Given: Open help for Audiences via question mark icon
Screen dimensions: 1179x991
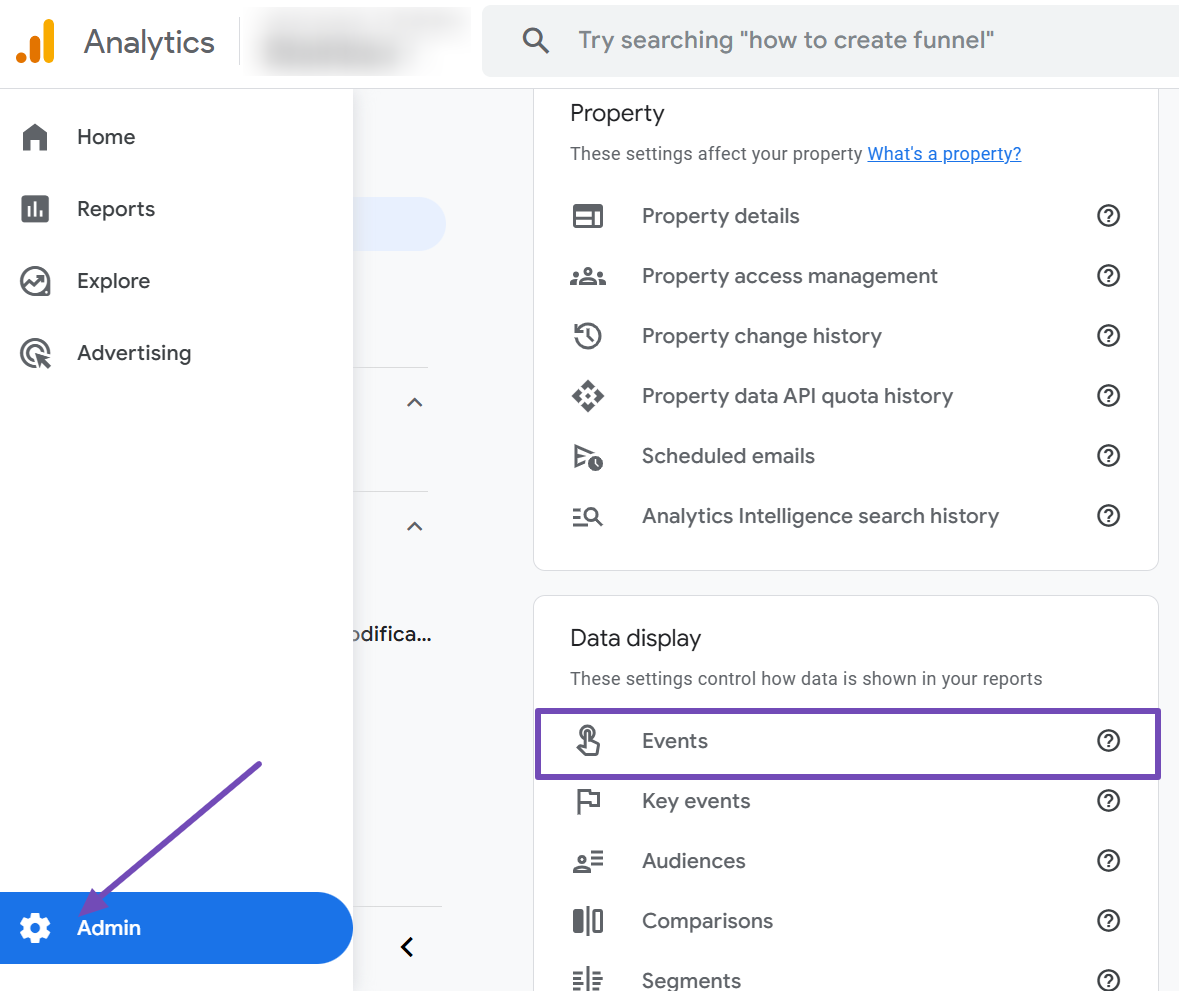Looking at the screenshot, I should (1108, 861).
